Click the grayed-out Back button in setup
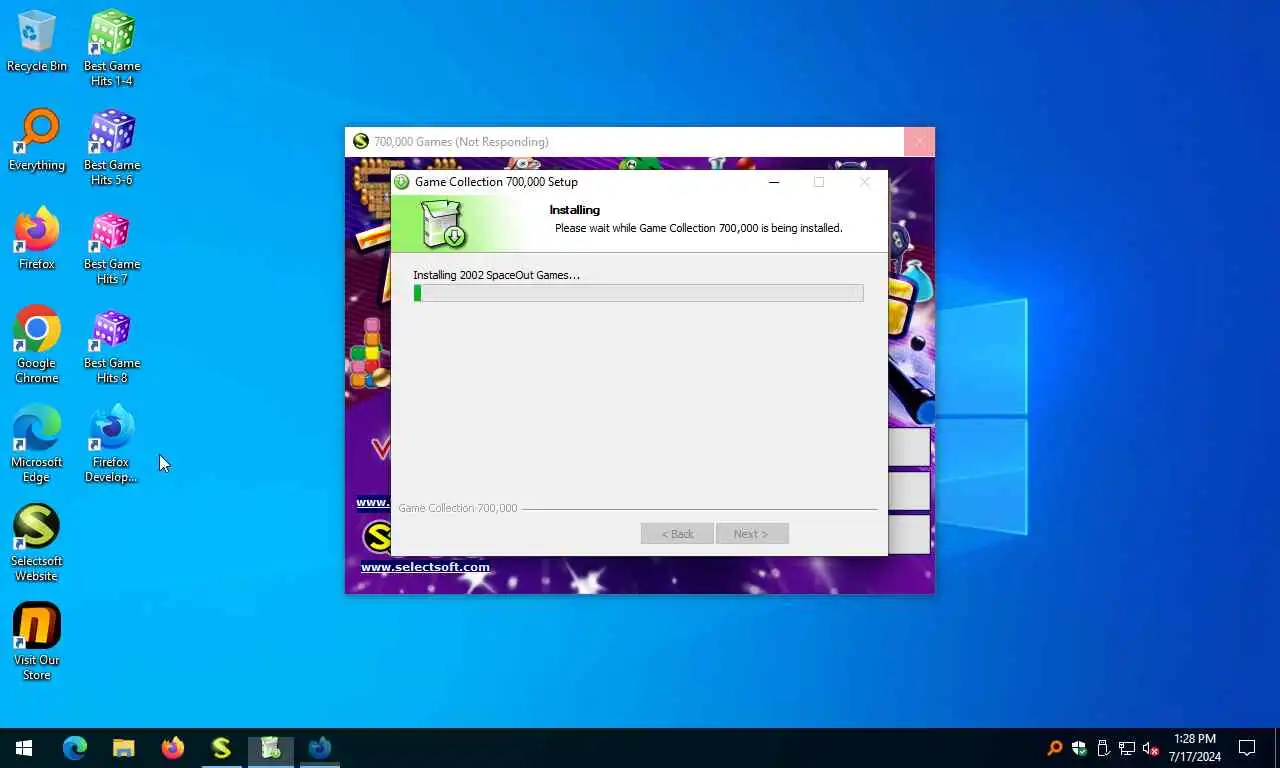This screenshot has height=768, width=1280. 677,534
